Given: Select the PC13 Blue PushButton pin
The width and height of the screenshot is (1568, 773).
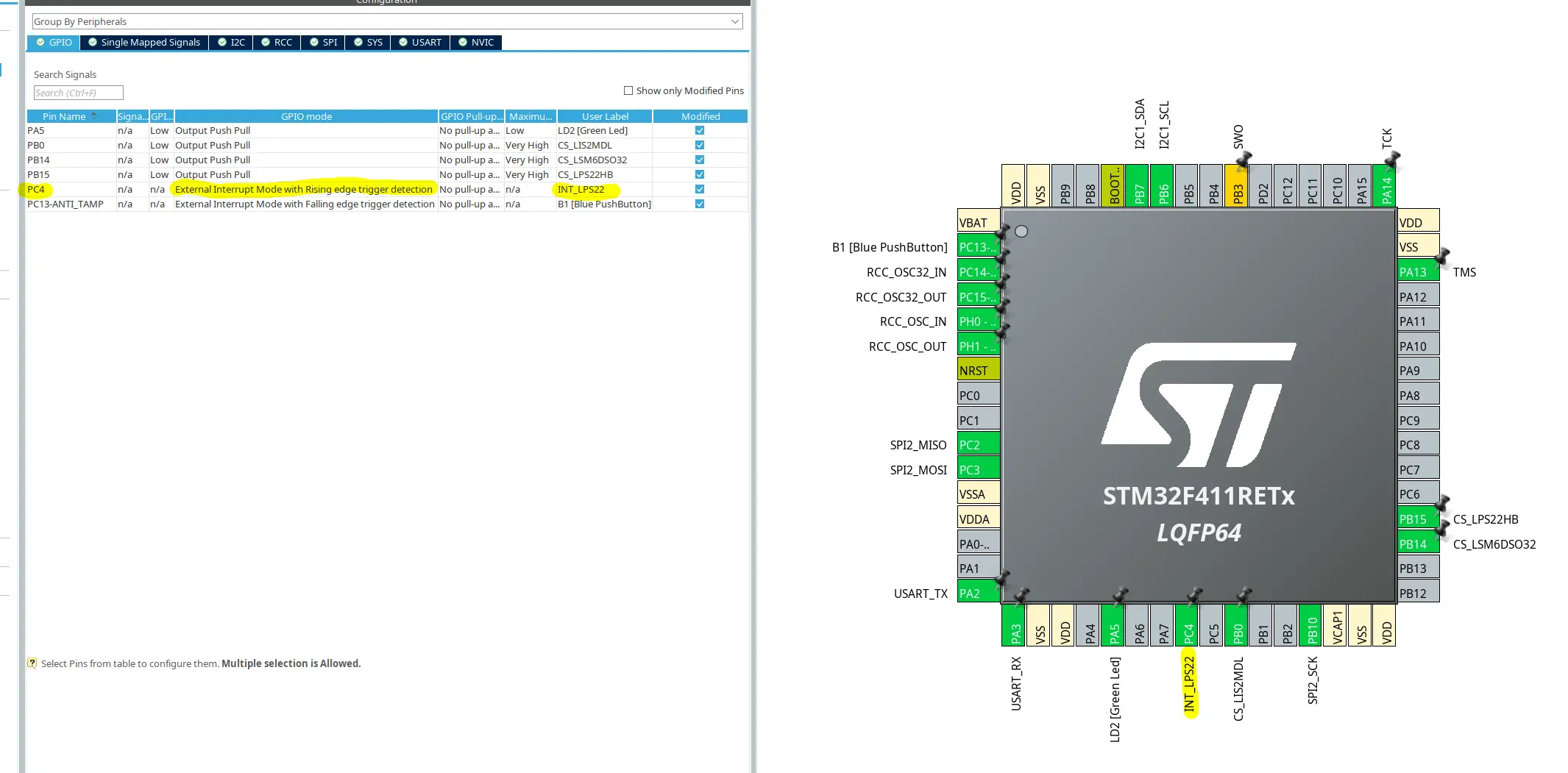Looking at the screenshot, I should [979, 247].
